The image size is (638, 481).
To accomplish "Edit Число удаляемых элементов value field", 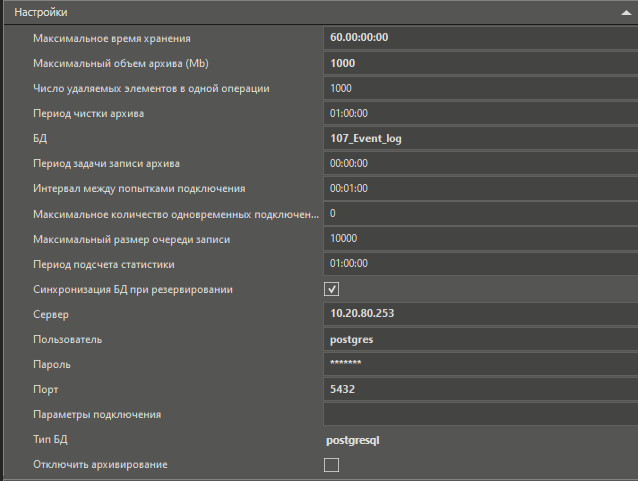I will [x=481, y=88].
